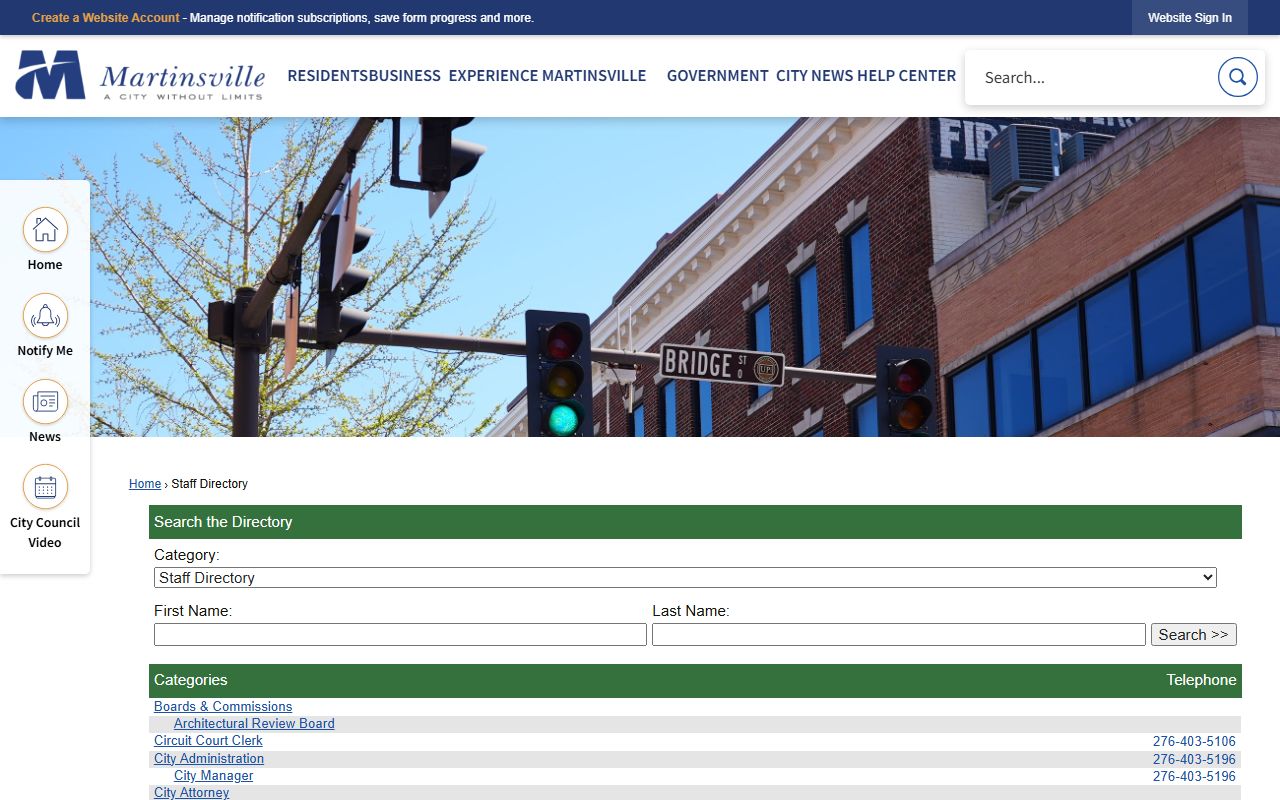Open City Manager link
Viewport: 1280px width, 800px height.
point(213,775)
